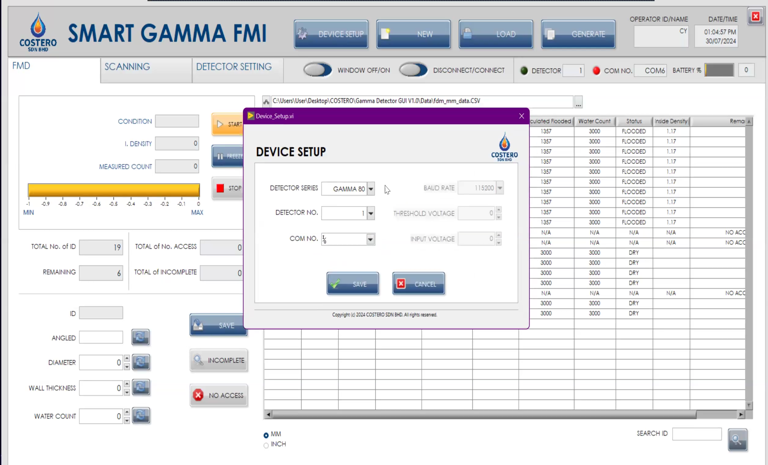The height and width of the screenshot is (465, 768).
Task: Click the search icon next to Search ID
Action: click(737, 439)
